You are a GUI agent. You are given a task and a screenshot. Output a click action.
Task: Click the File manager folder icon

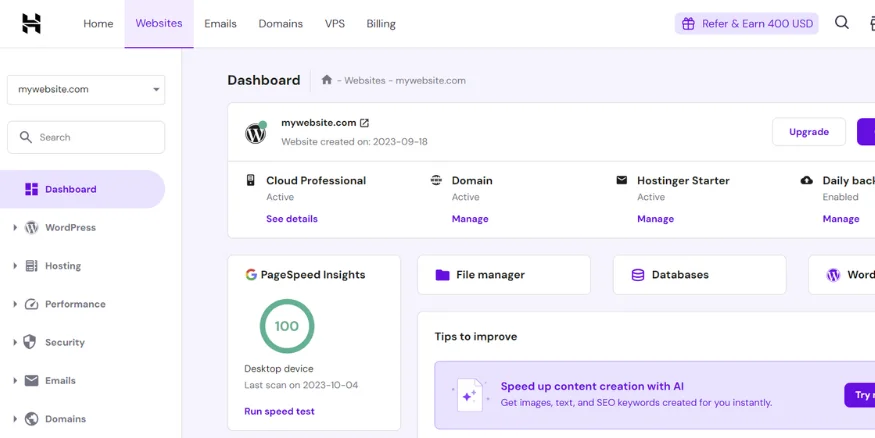click(443, 275)
